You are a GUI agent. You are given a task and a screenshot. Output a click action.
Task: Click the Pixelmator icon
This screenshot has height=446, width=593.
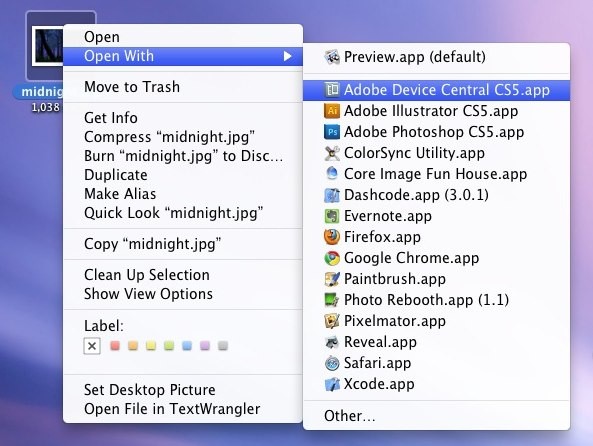tap(332, 321)
